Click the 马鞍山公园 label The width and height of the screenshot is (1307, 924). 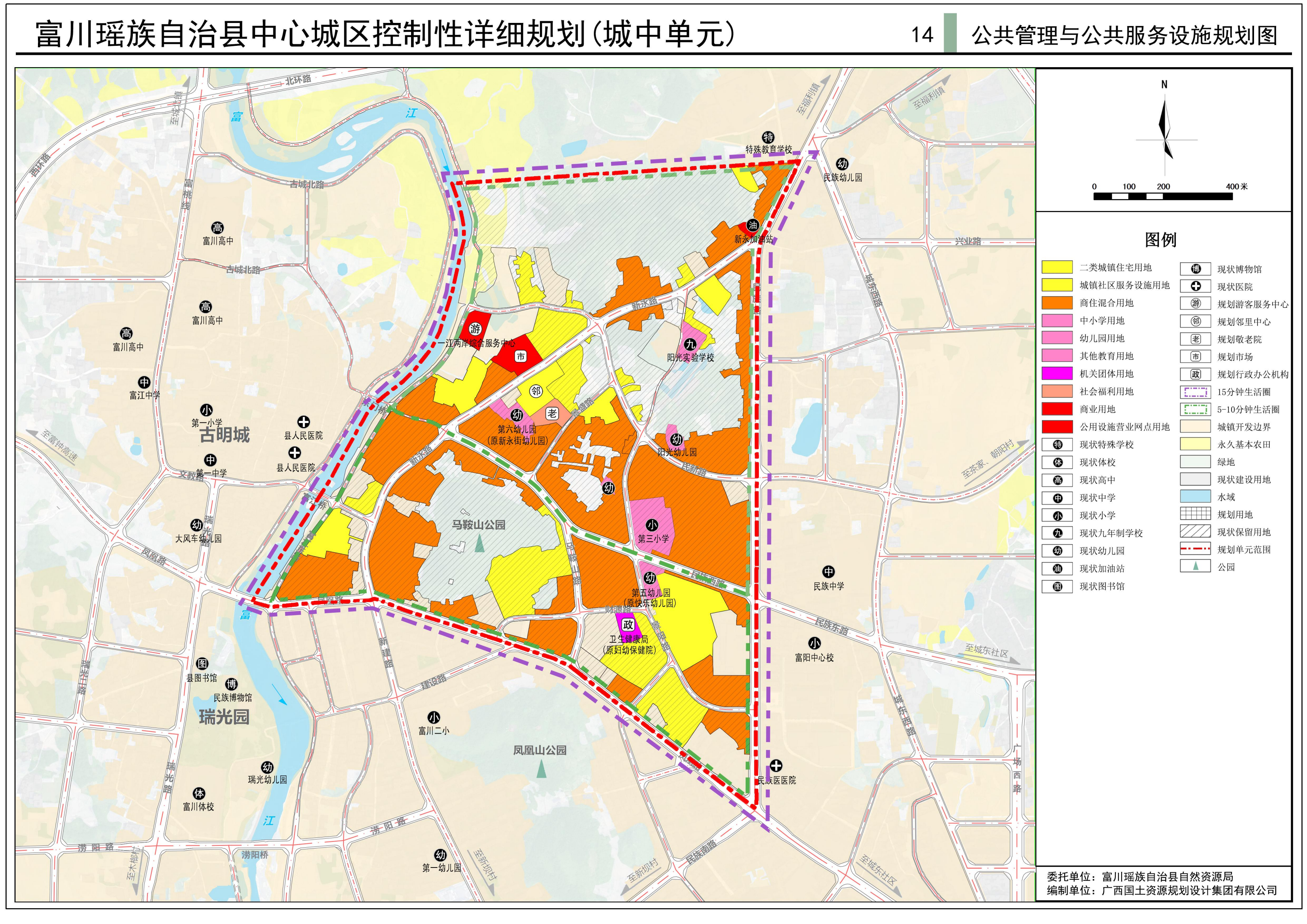click(478, 525)
